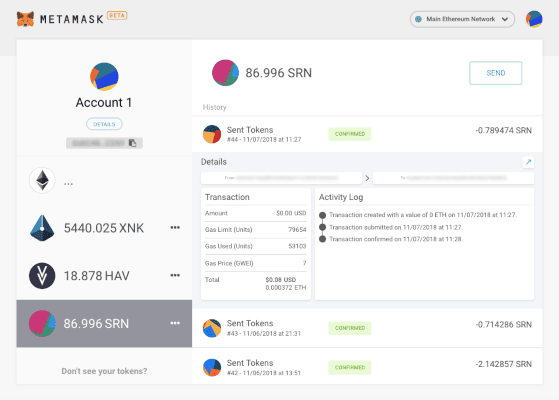Open the options menu for 18.878 HAV

coord(175,275)
